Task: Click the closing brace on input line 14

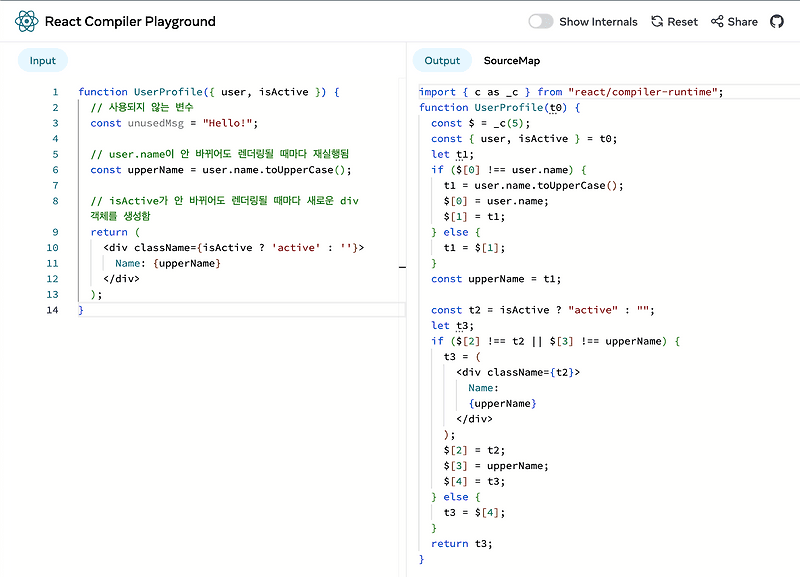Action: click(81, 310)
